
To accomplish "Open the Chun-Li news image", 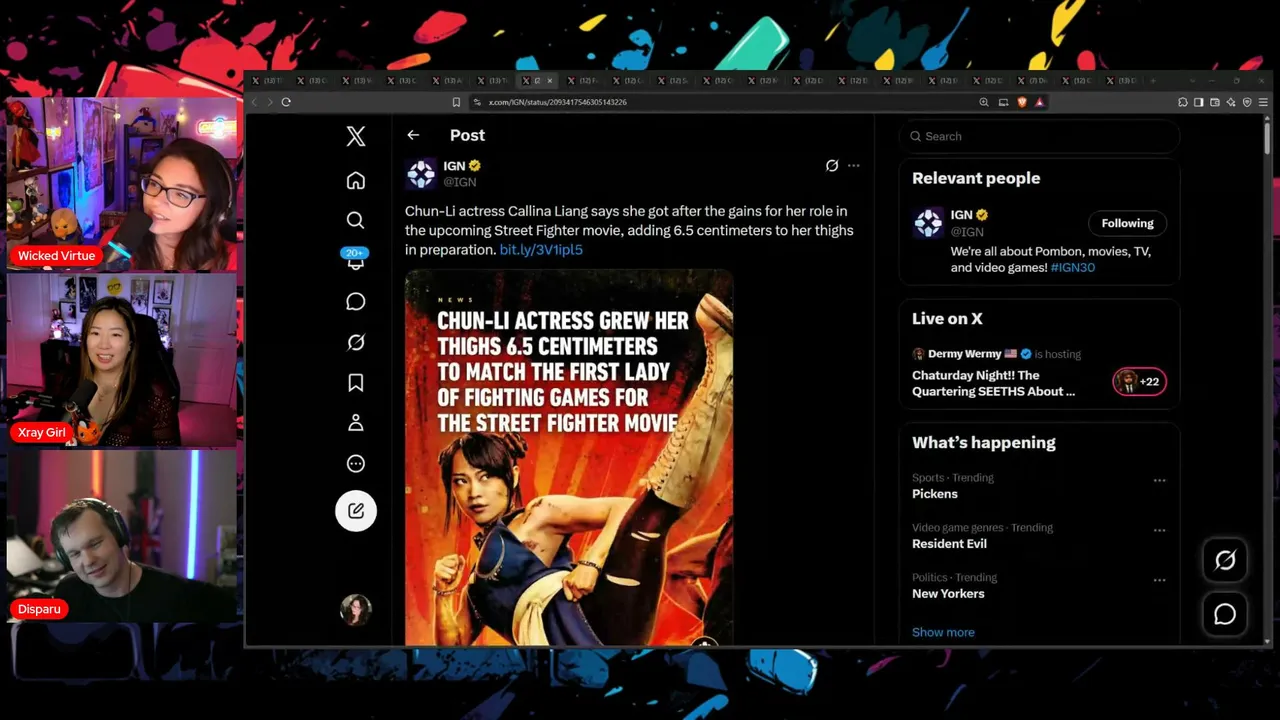I will (569, 457).
